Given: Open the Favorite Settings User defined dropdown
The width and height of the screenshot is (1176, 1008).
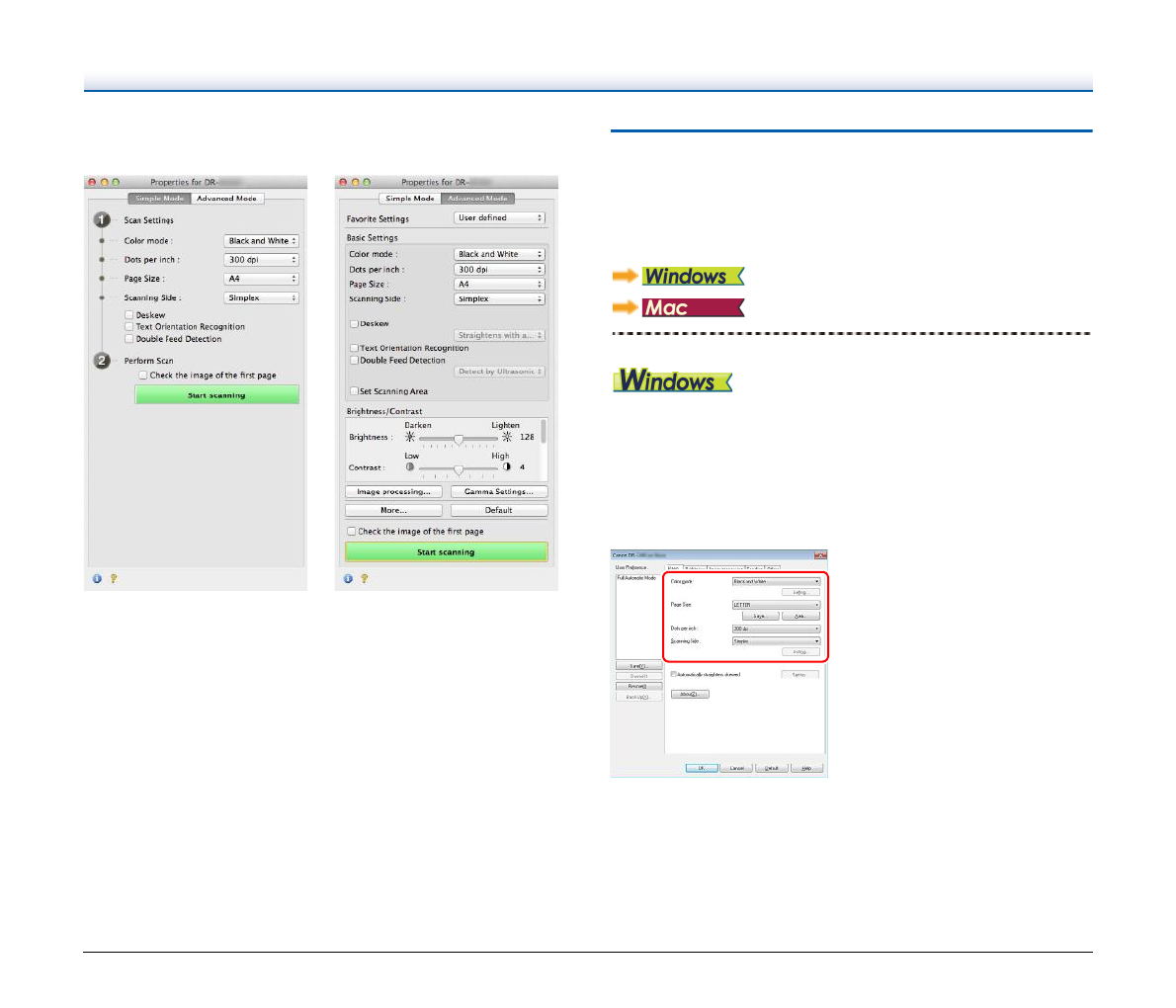Looking at the screenshot, I should point(499,218).
